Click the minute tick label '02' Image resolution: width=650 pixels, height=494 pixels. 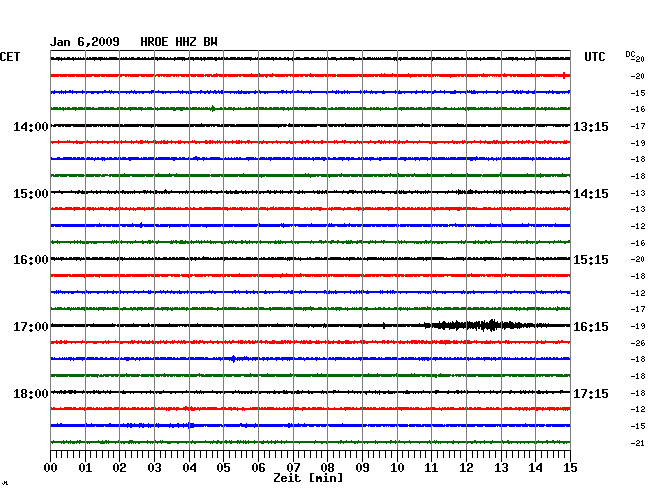[x=119, y=467]
